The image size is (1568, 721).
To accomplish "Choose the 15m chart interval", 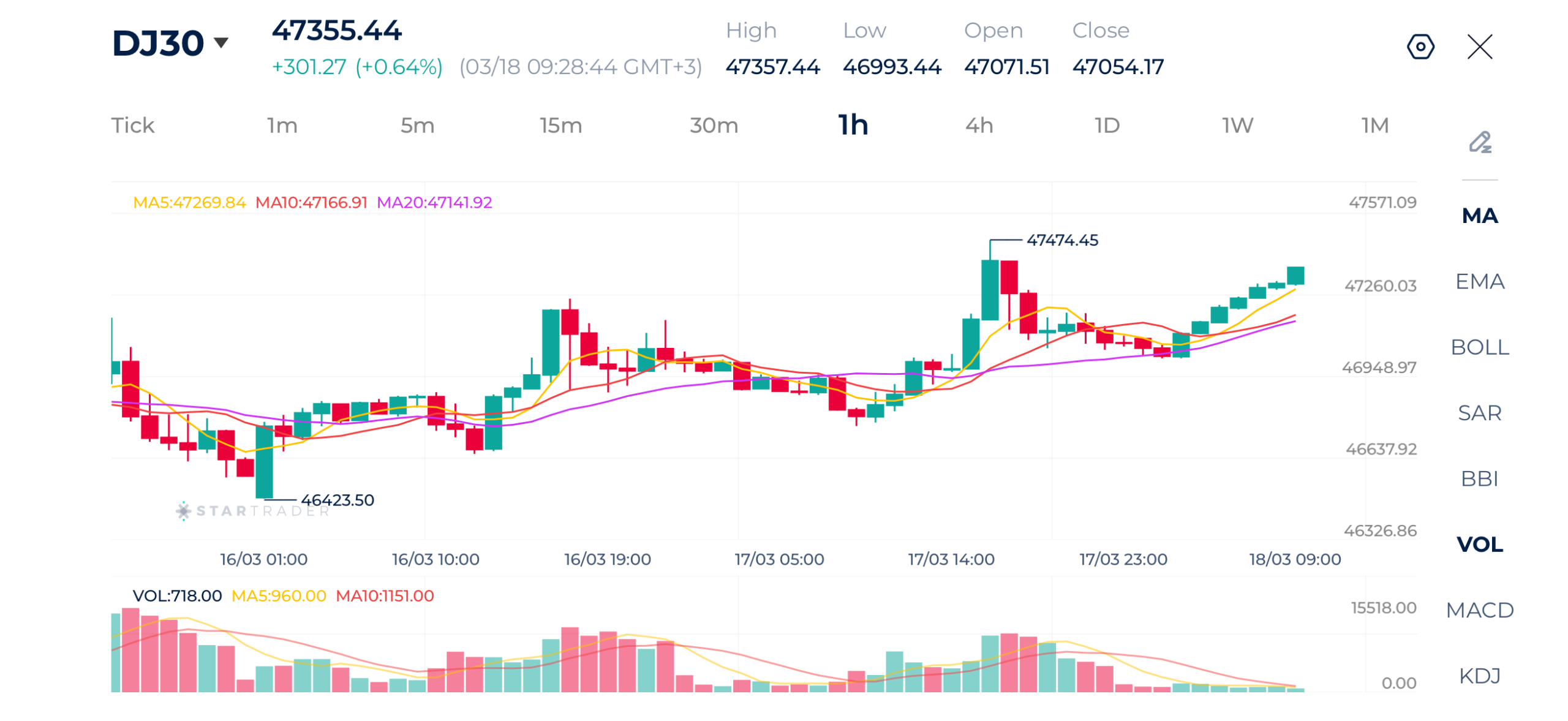I will tap(560, 126).
